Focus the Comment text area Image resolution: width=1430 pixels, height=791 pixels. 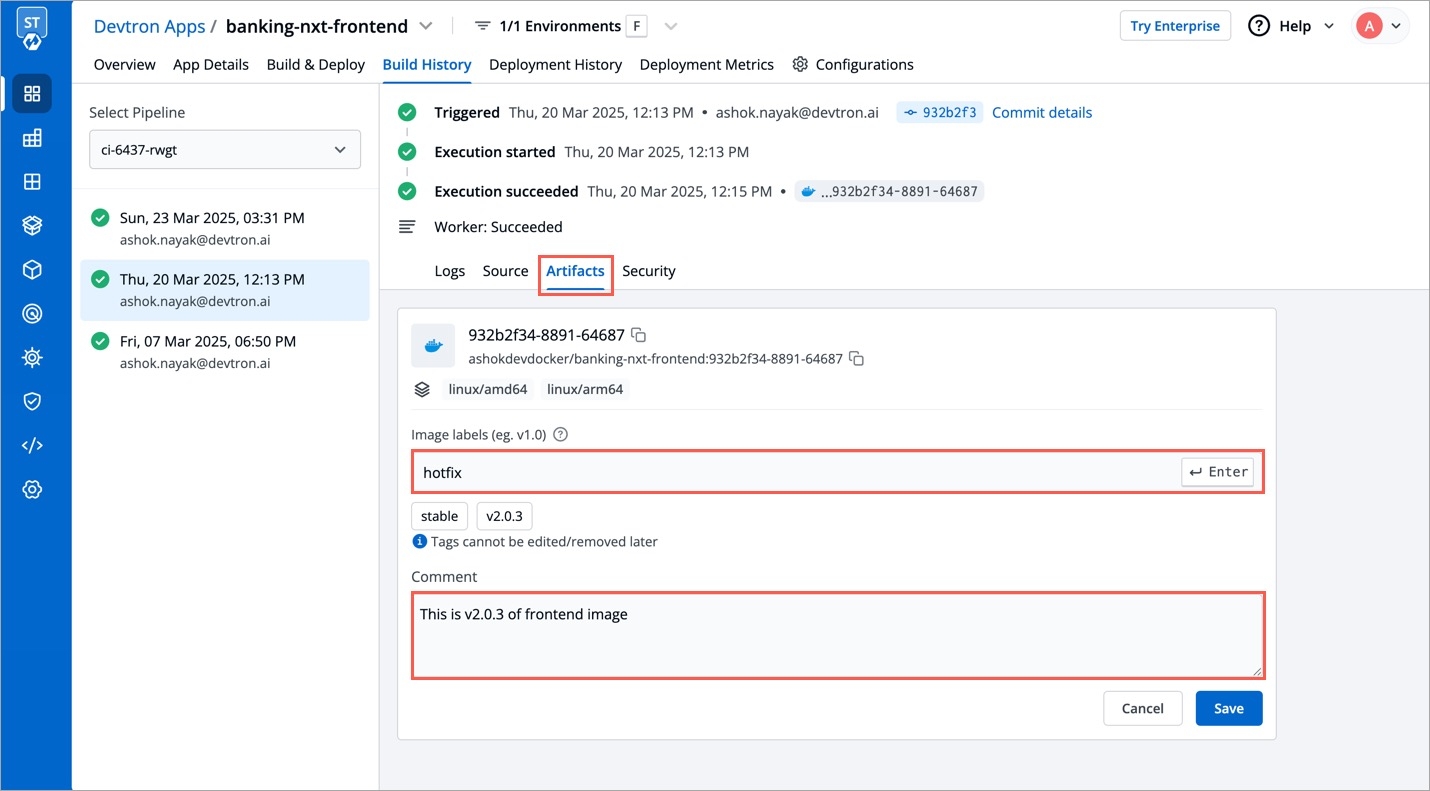click(x=838, y=636)
